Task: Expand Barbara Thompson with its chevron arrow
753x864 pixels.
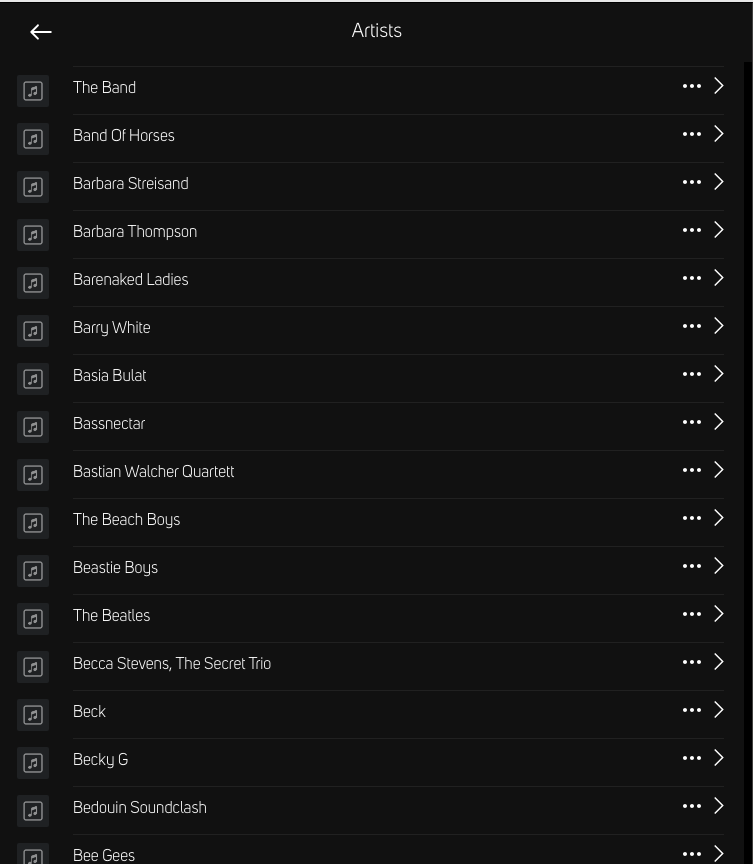Action: point(719,230)
